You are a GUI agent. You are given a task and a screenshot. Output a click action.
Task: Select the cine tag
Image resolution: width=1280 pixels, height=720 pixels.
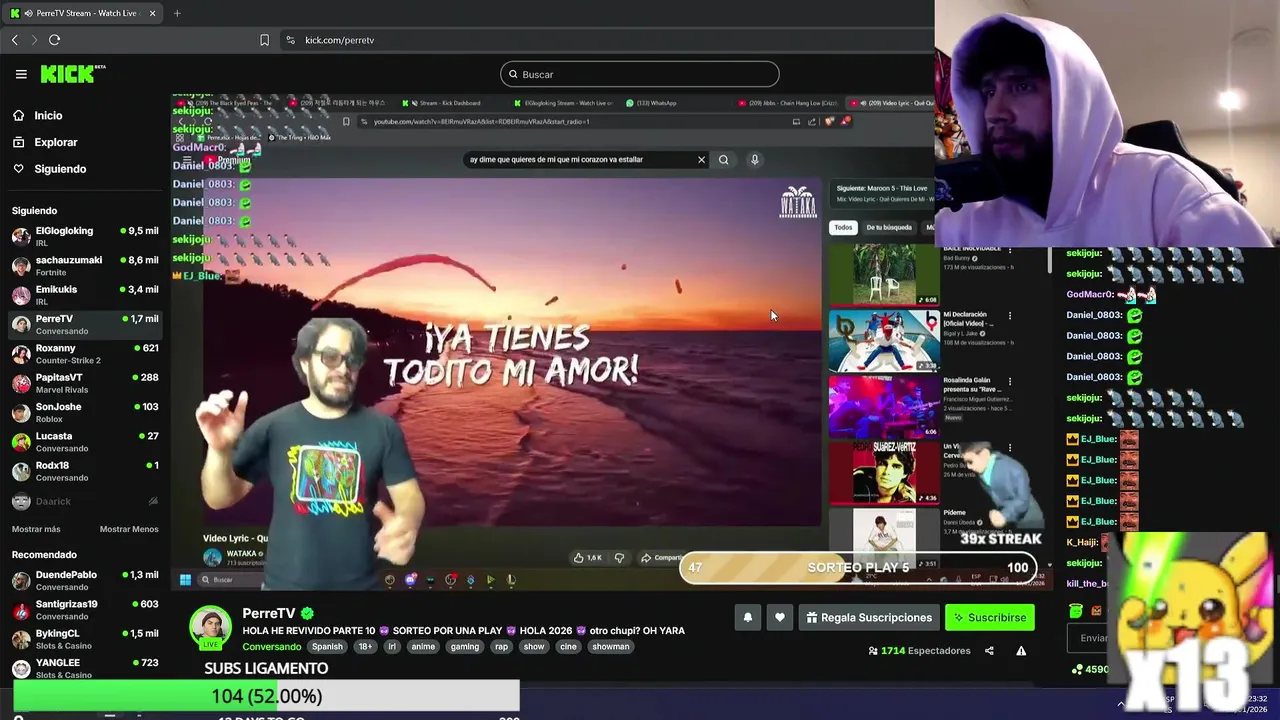pos(568,647)
